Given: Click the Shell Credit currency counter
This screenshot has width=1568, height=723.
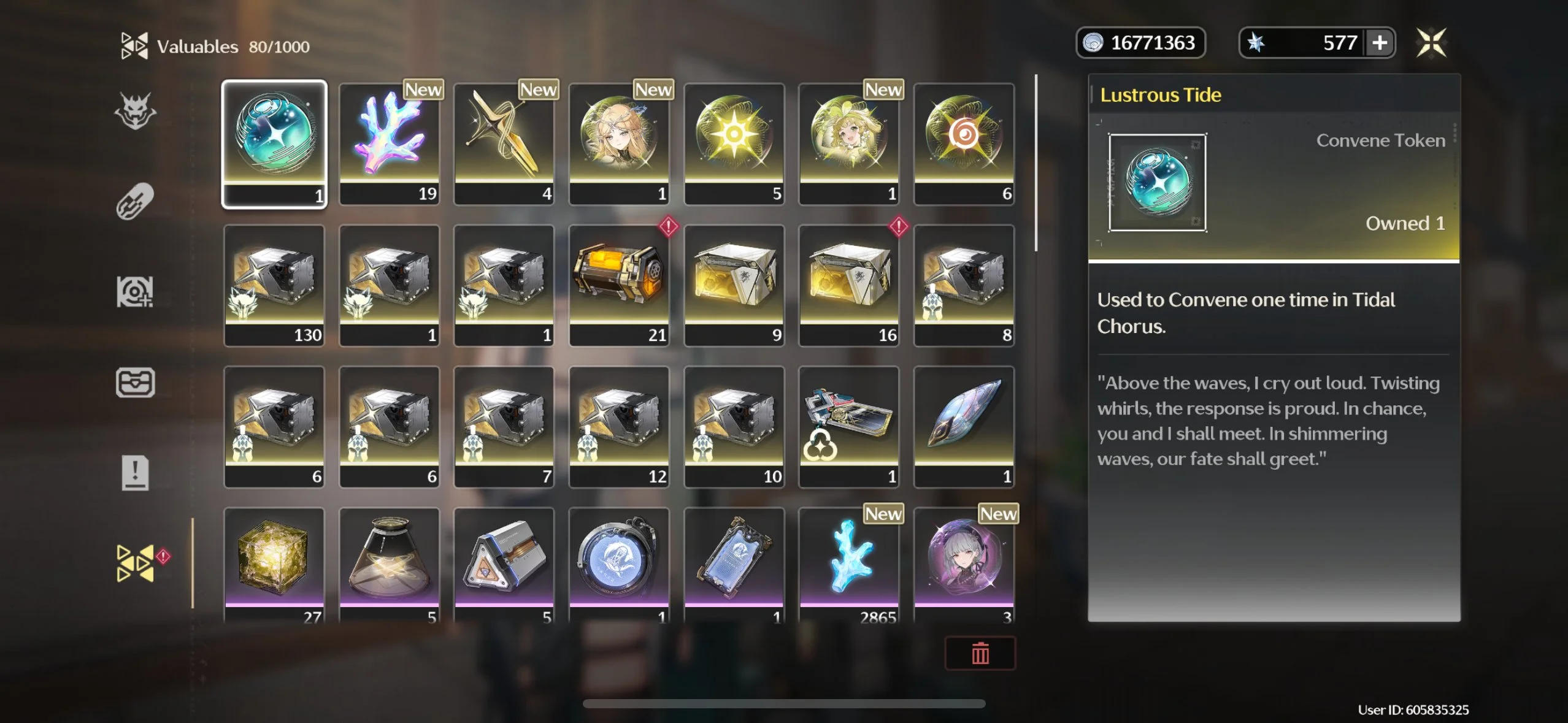Looking at the screenshot, I should tap(1140, 43).
